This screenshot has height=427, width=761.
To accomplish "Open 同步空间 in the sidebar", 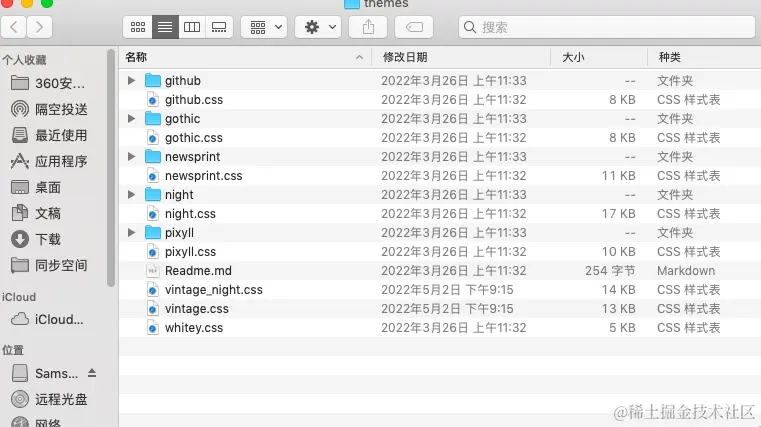I will coord(49,265).
